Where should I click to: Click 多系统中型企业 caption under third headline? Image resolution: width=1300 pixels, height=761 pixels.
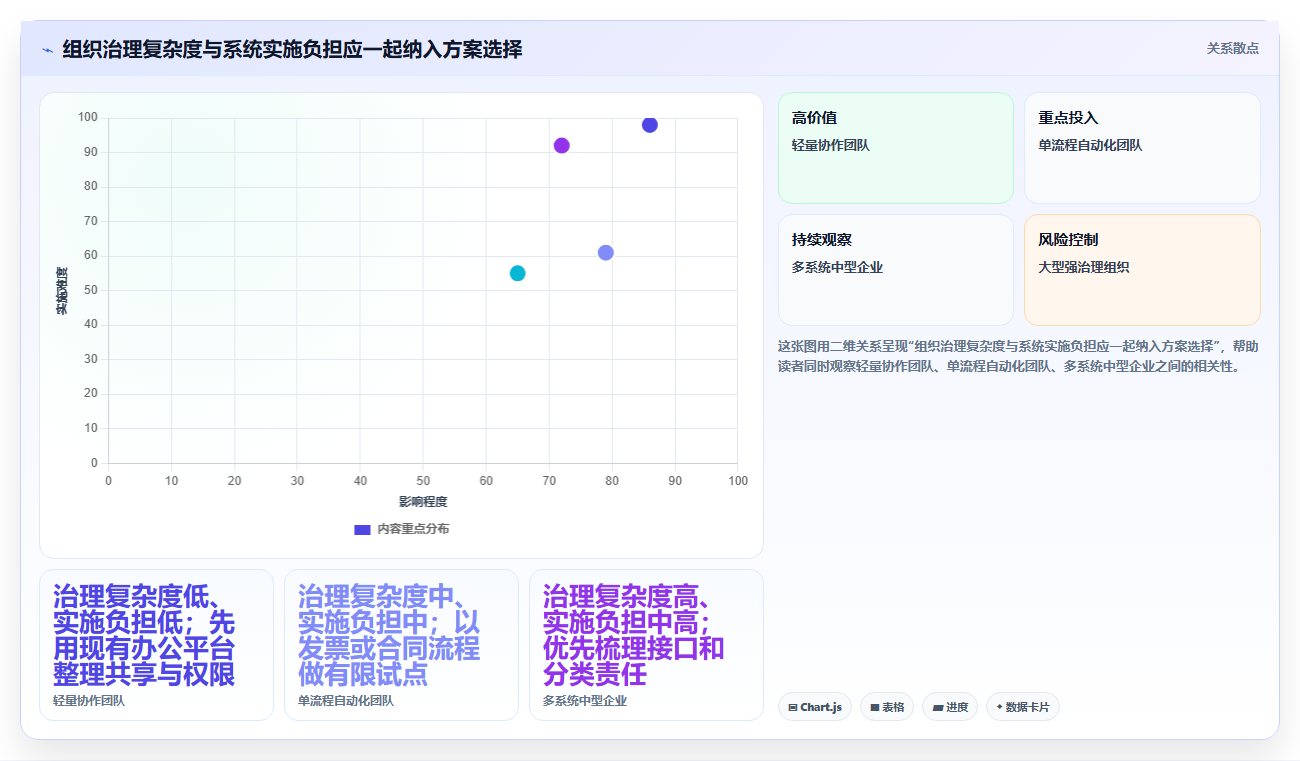pyautogui.click(x=585, y=701)
